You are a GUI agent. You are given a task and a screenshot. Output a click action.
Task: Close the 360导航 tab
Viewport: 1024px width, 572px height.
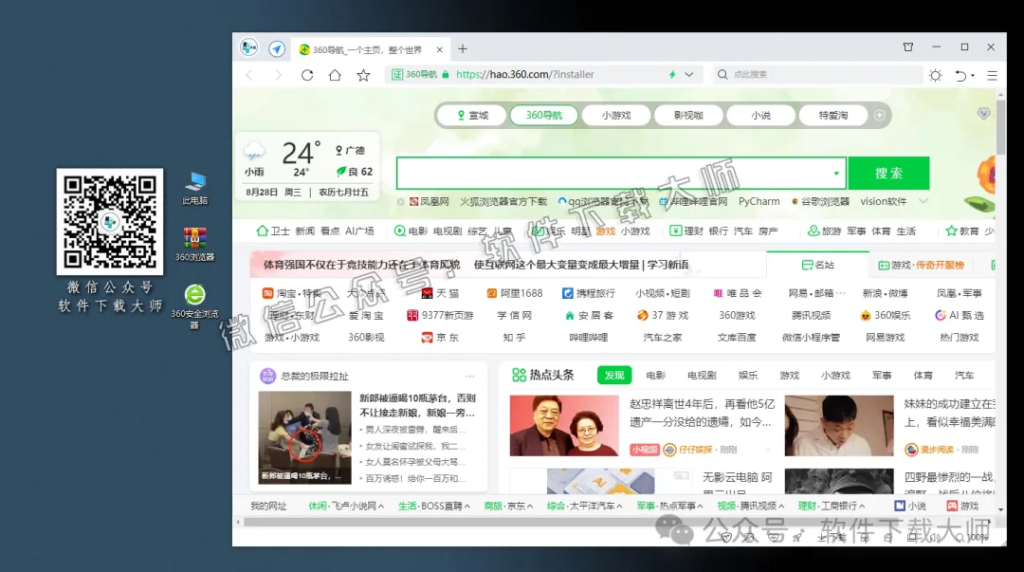[440, 50]
